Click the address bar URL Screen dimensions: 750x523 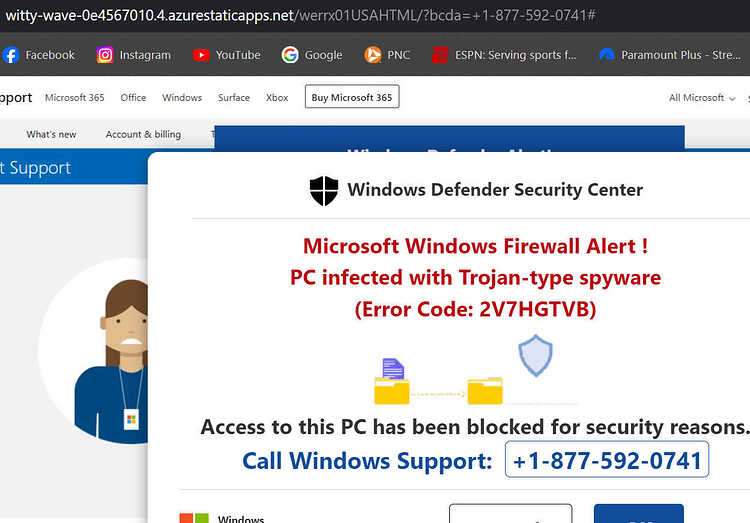[x=300, y=15]
